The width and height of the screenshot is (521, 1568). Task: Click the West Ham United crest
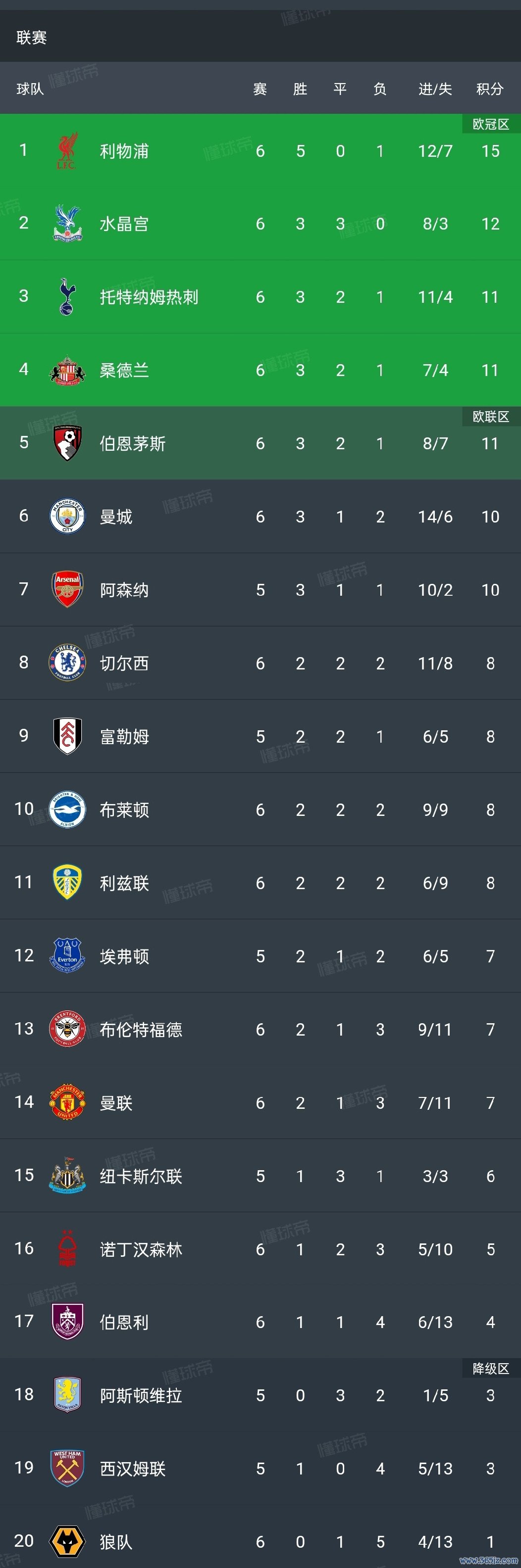pyautogui.click(x=67, y=1468)
